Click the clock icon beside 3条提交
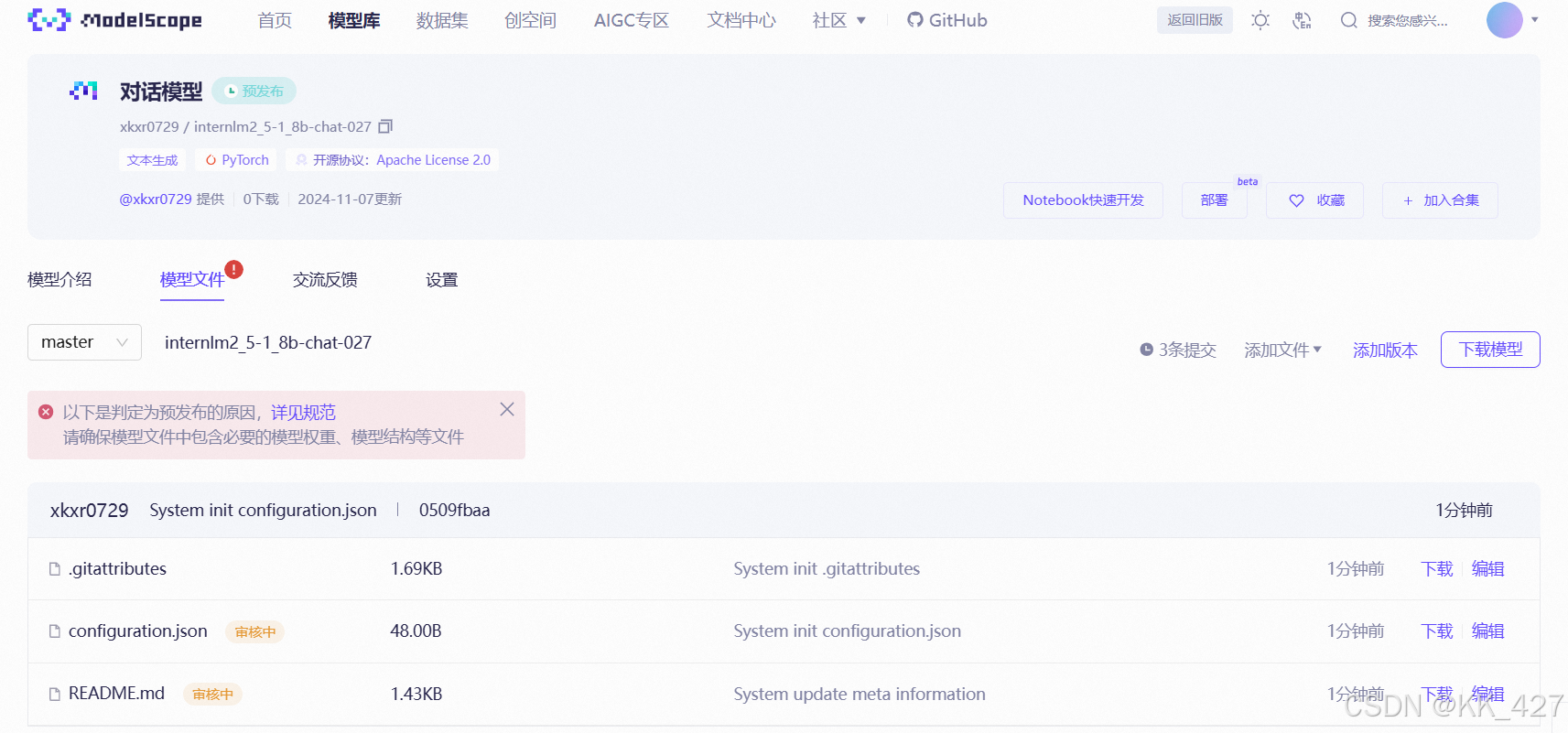This screenshot has height=733, width=1568. coord(1146,350)
